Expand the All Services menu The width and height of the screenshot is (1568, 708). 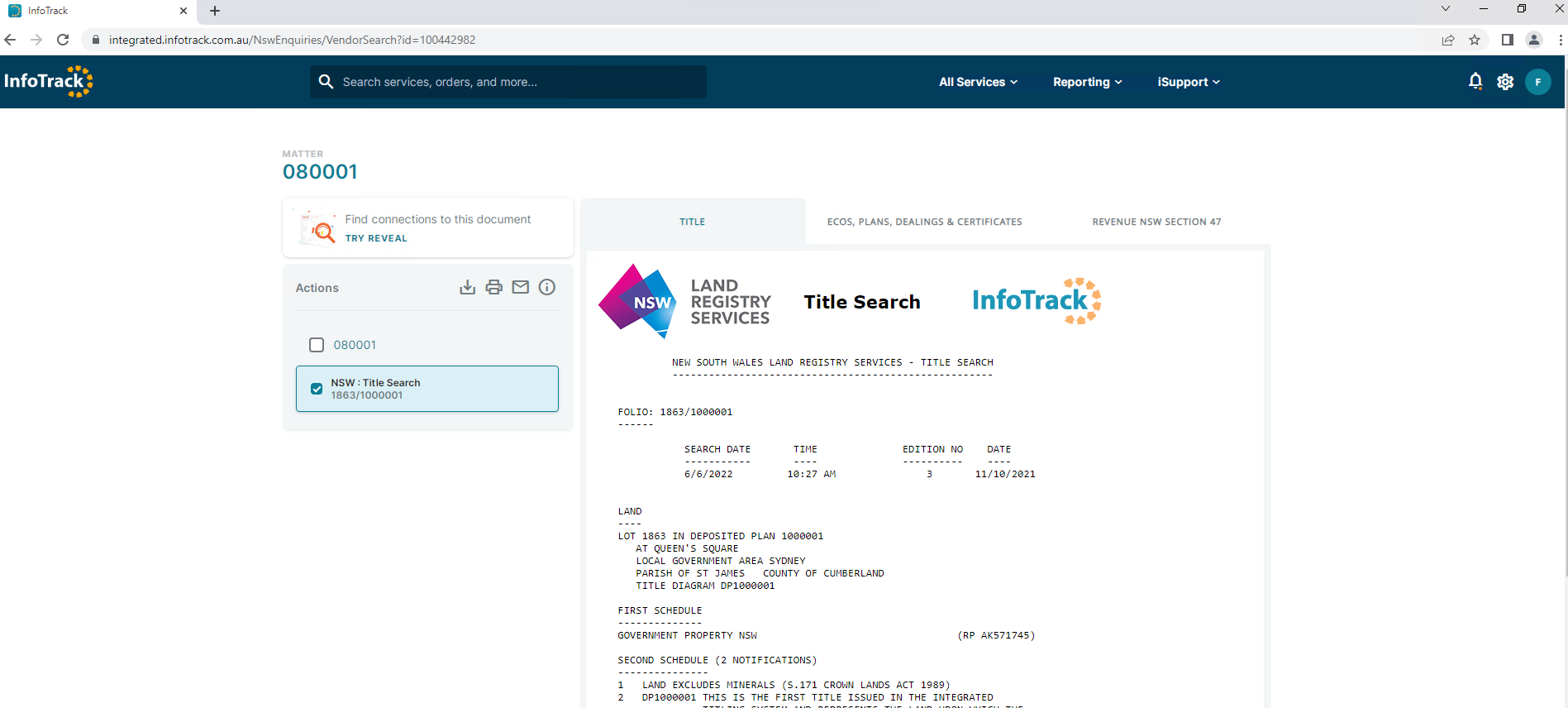click(x=979, y=82)
